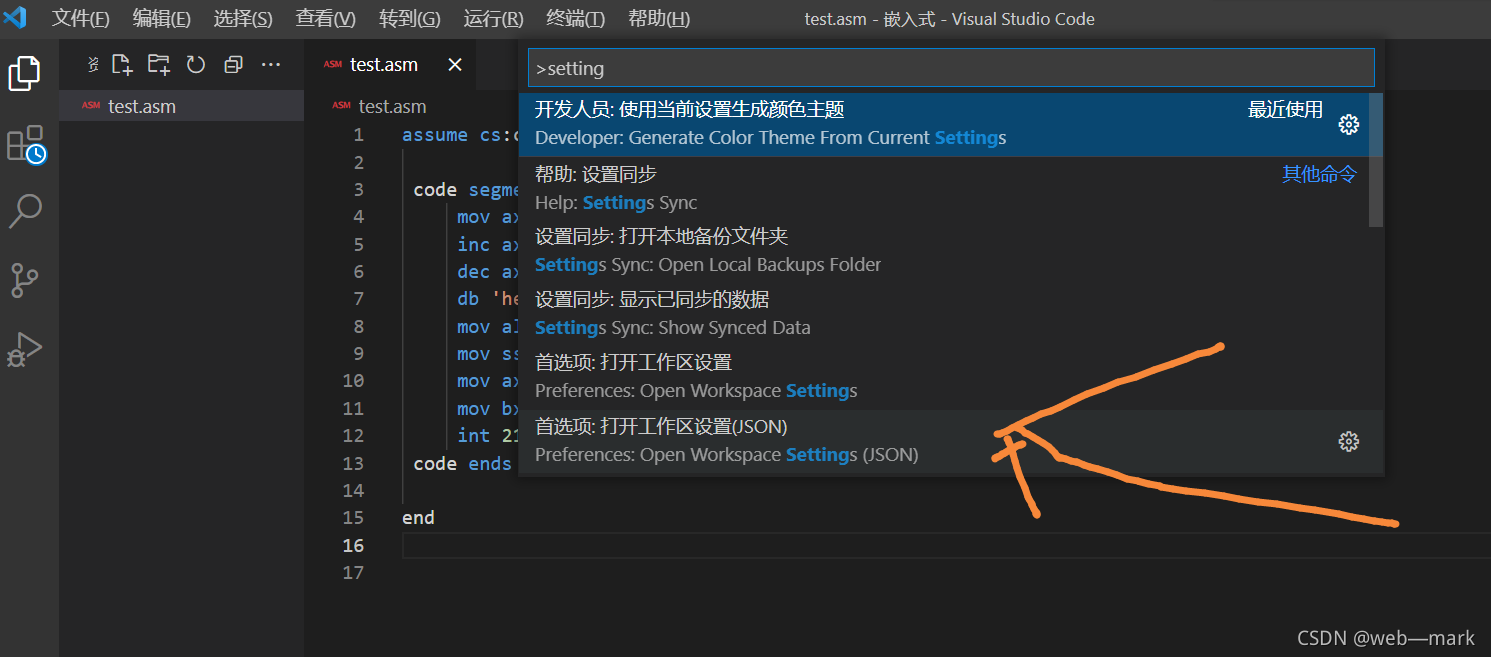Place cursor on the 'end' line
The image size is (1491, 657).
pos(418,518)
